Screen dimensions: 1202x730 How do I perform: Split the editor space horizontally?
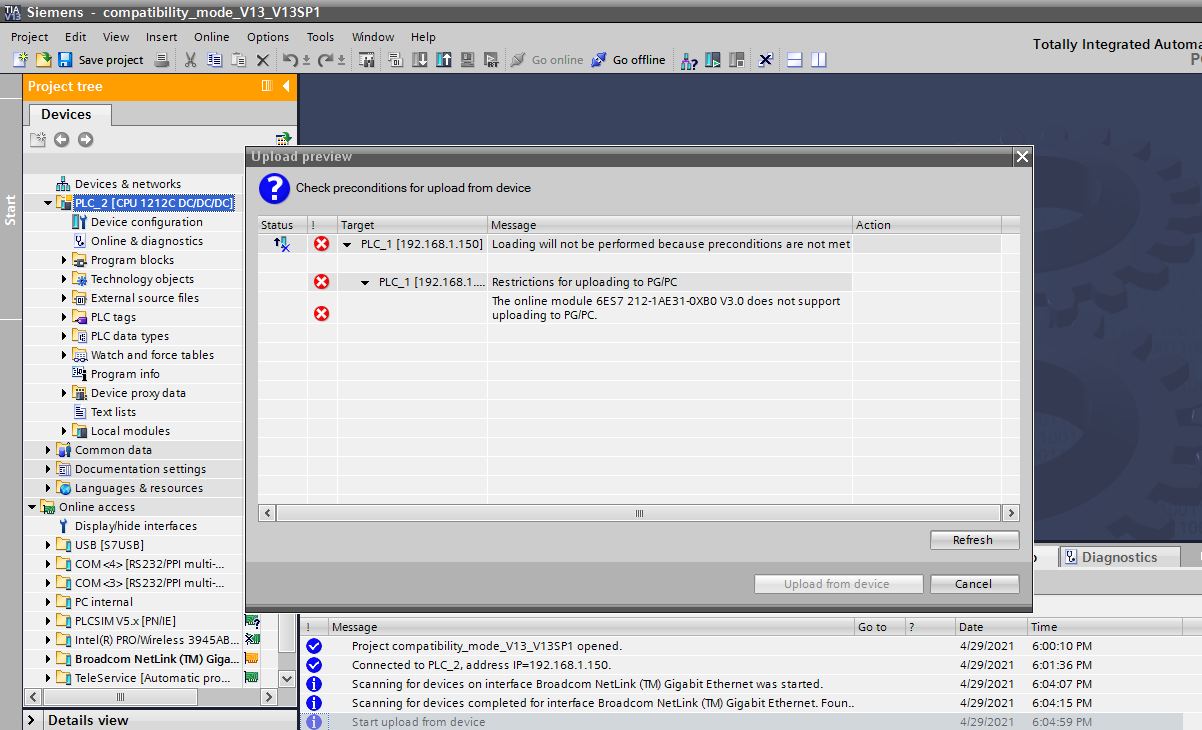coord(795,60)
